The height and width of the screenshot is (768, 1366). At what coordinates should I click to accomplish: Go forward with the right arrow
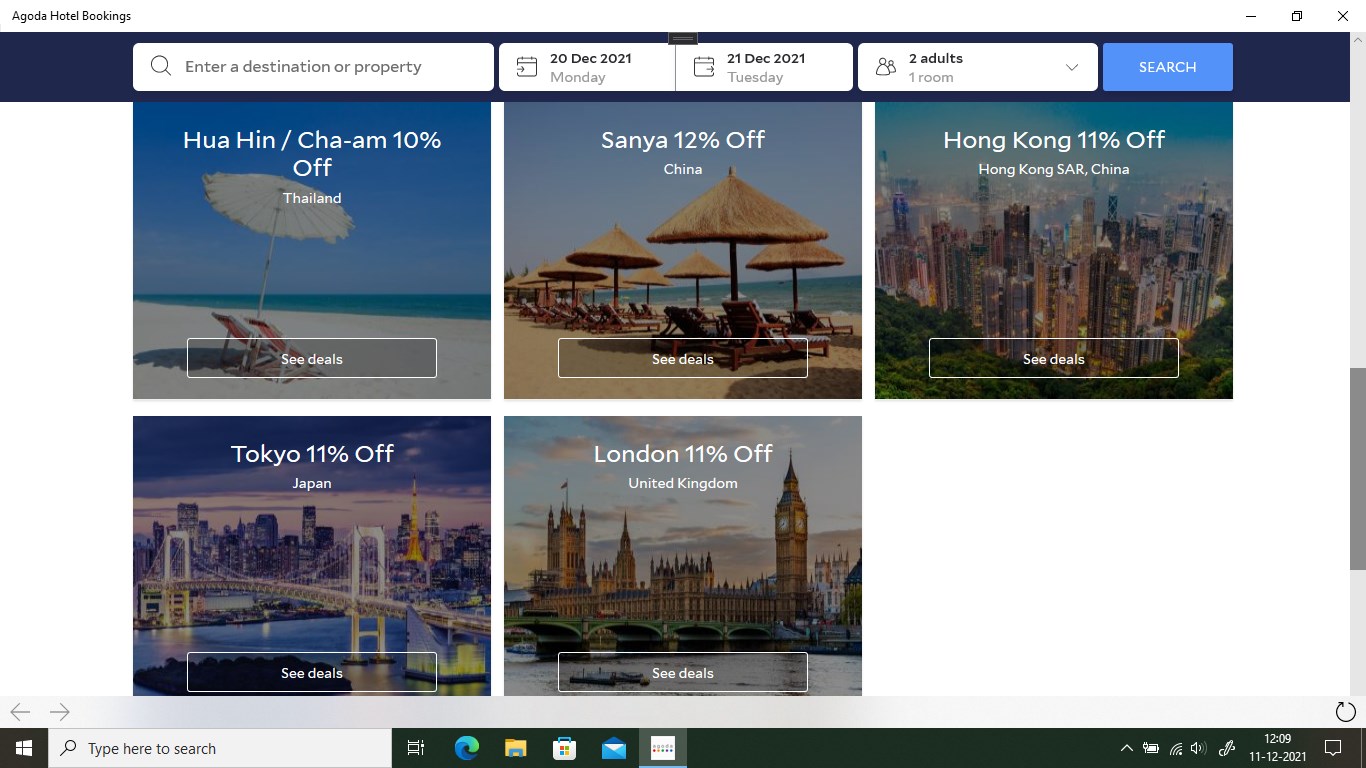click(60, 712)
